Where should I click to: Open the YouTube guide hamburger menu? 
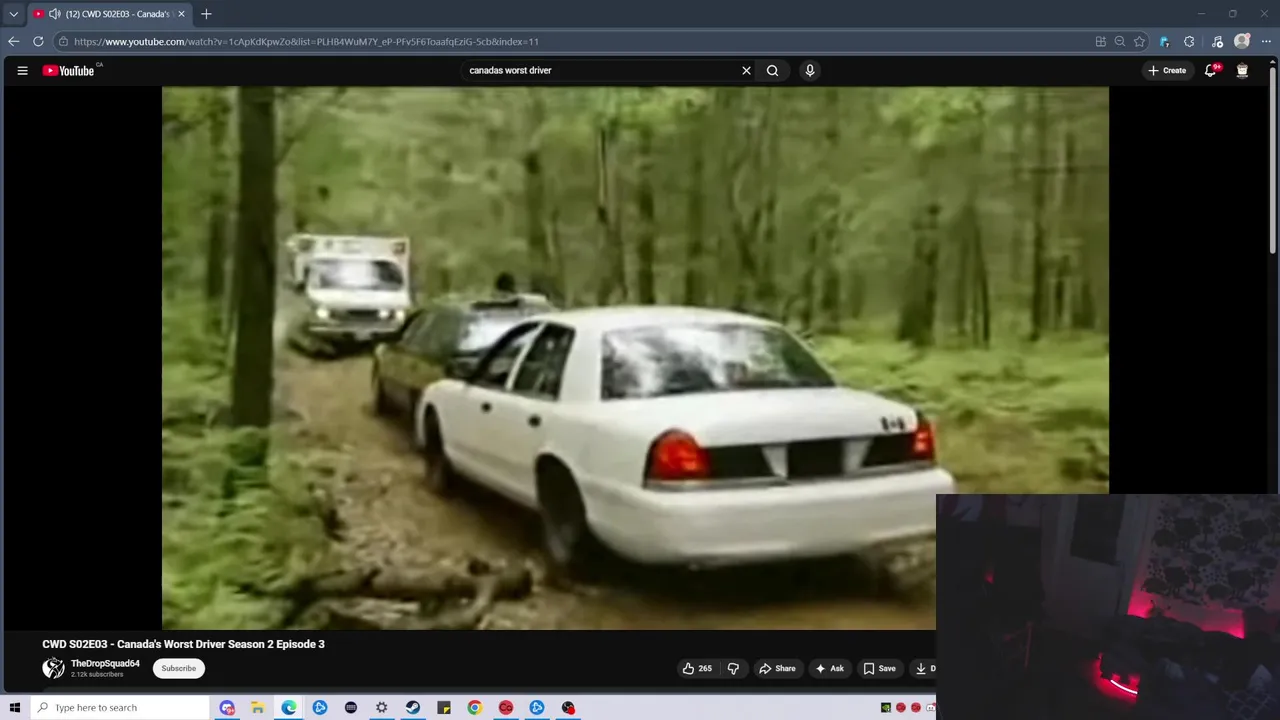click(22, 71)
